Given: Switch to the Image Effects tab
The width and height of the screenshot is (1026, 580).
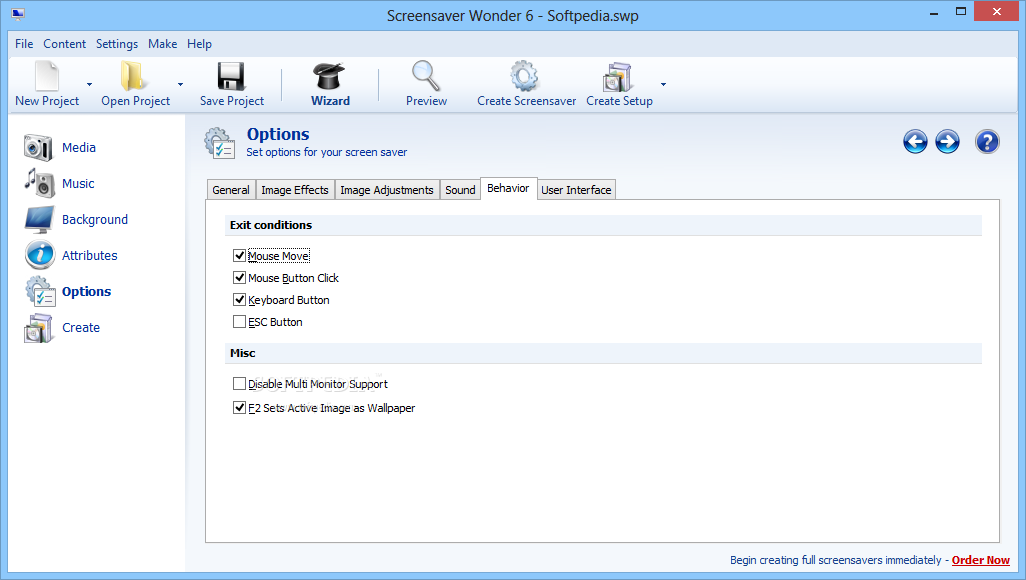Looking at the screenshot, I should click(x=295, y=190).
